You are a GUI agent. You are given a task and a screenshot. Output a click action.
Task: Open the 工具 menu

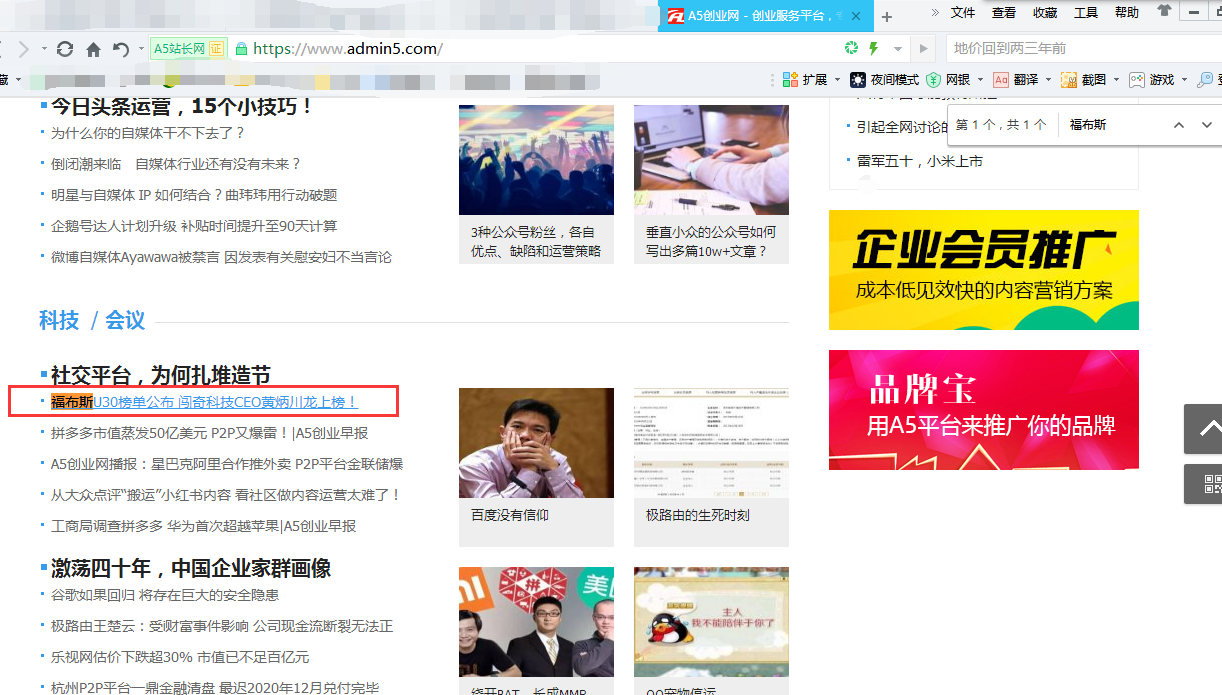click(x=1086, y=12)
